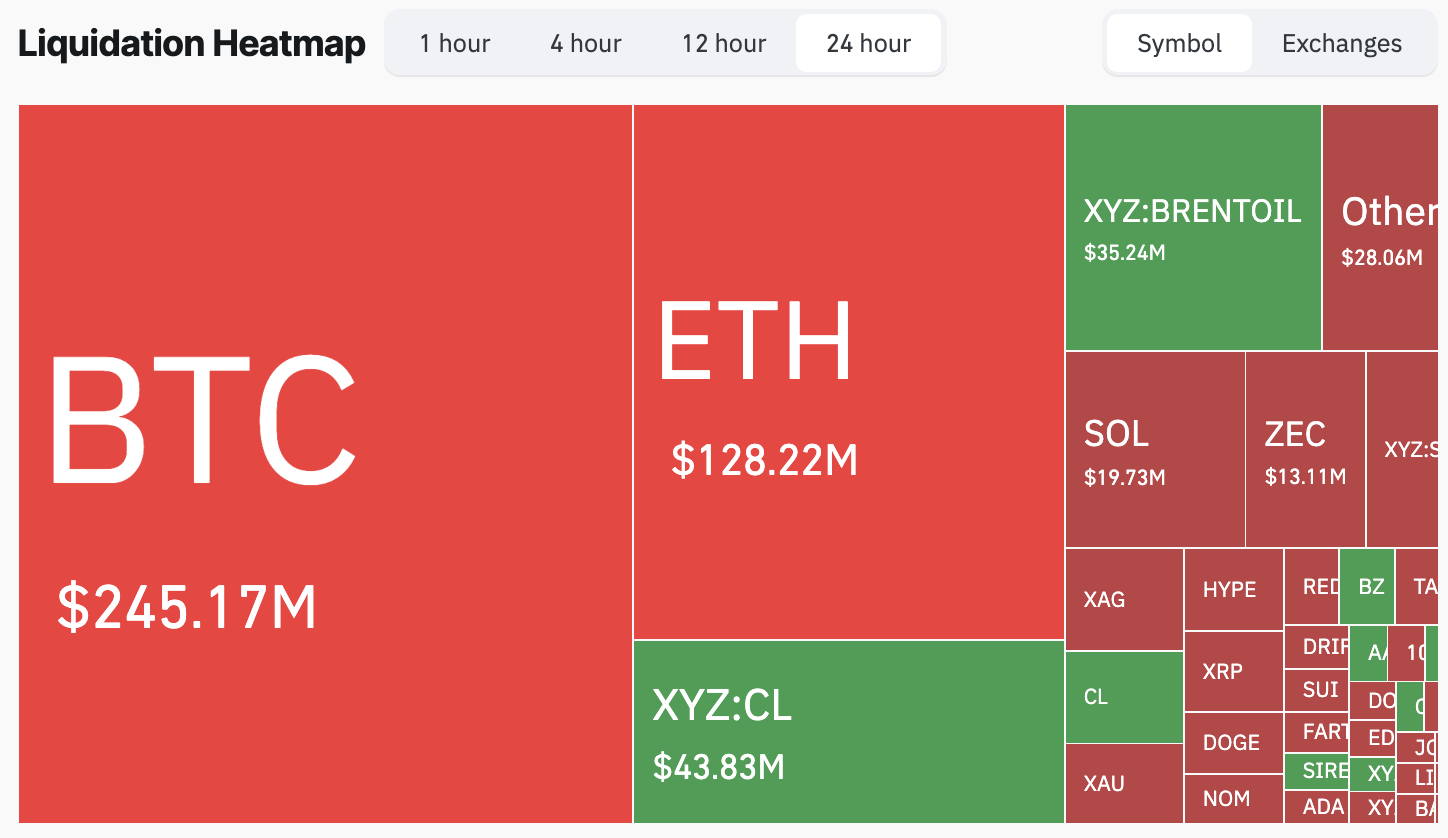Viewport: 1448px width, 838px height.
Task: Choose the 12 hour timeframe
Action: coord(724,44)
